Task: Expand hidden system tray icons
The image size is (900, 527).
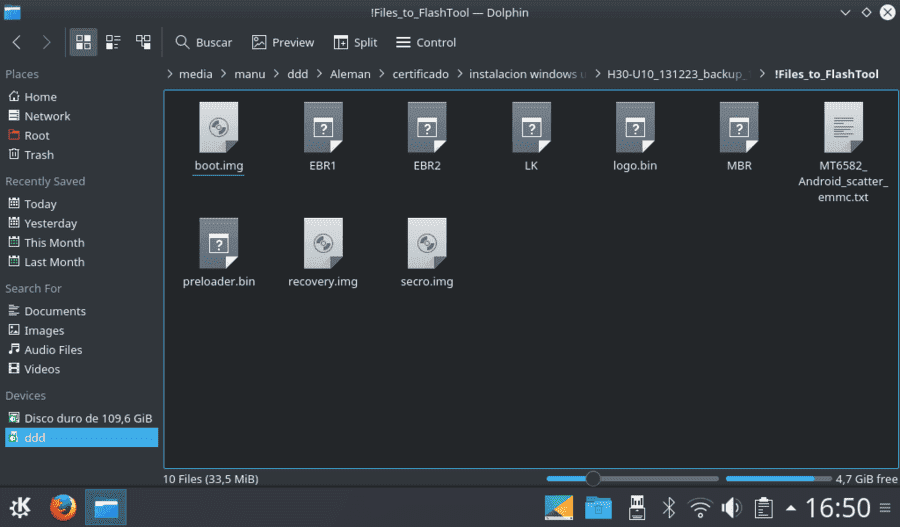Action: tap(791, 508)
